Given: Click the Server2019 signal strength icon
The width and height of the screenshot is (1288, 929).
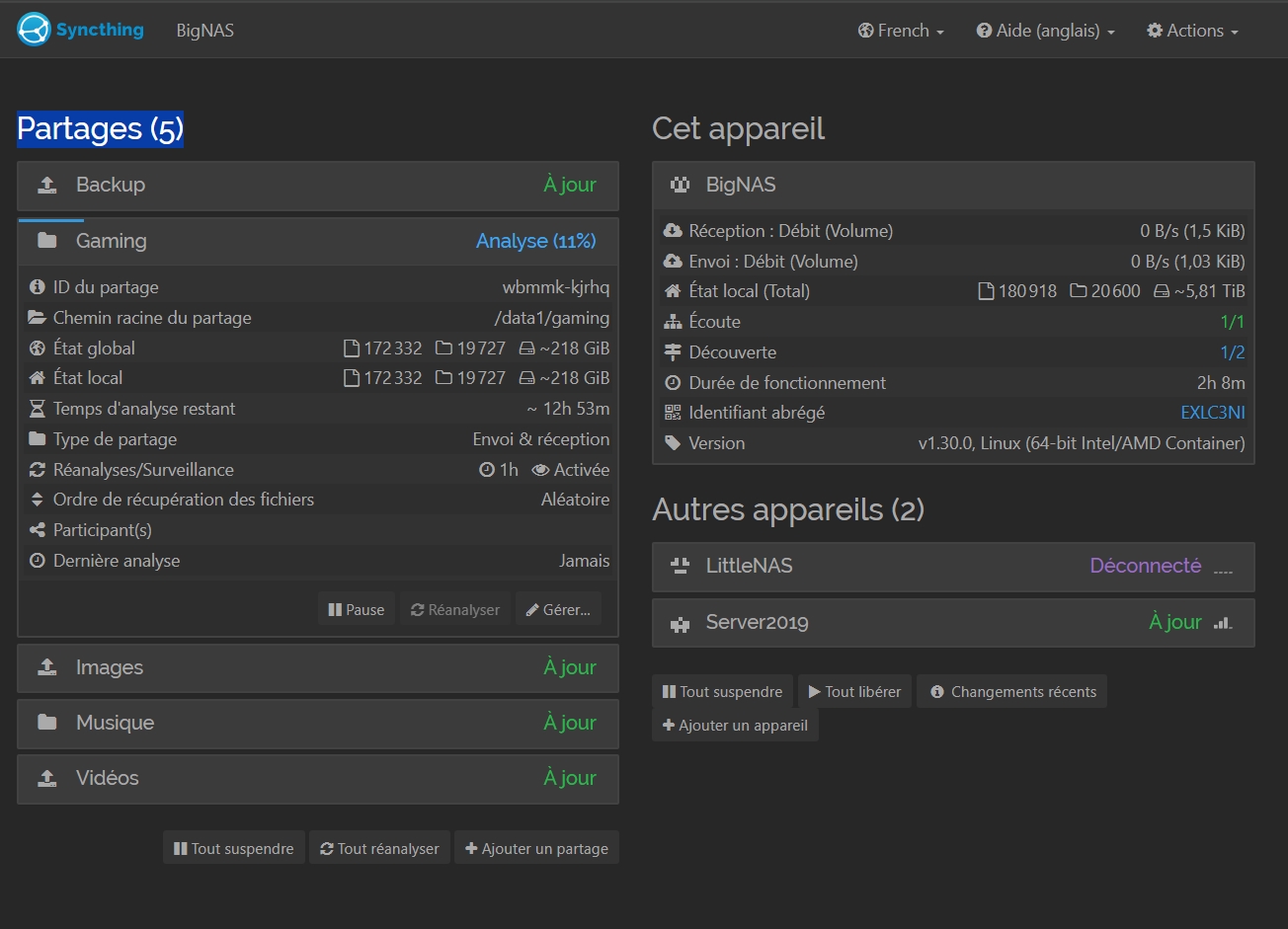Looking at the screenshot, I should click(x=1223, y=623).
